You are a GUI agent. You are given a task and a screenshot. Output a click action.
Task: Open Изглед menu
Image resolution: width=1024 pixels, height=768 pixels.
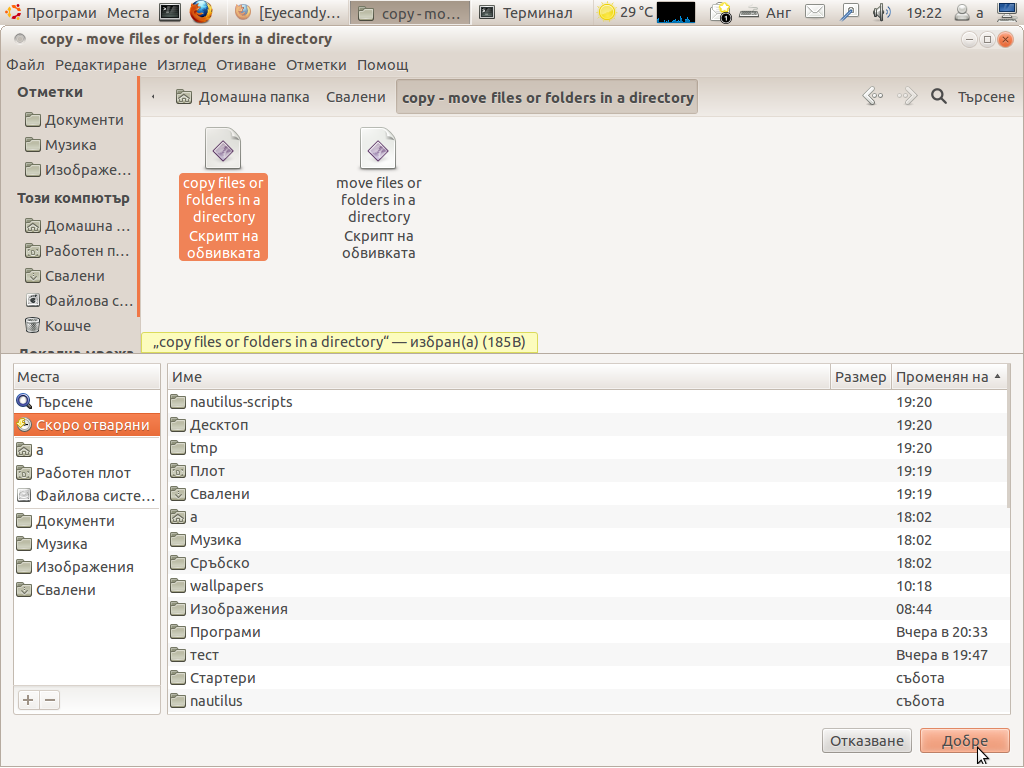point(181,65)
